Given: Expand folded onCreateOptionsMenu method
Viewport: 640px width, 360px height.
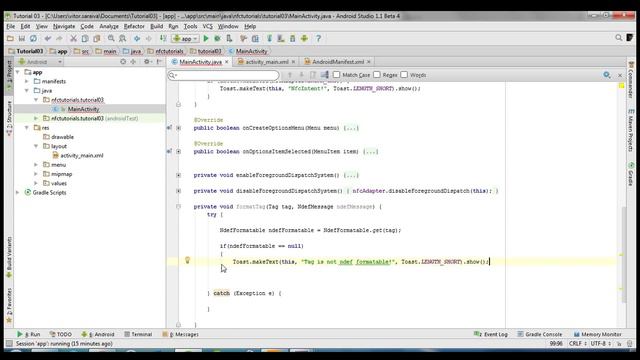Looking at the screenshot, I should tap(178, 128).
